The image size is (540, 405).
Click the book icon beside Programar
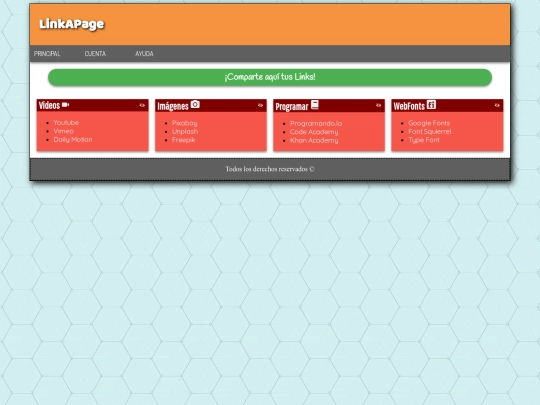tap(314, 105)
